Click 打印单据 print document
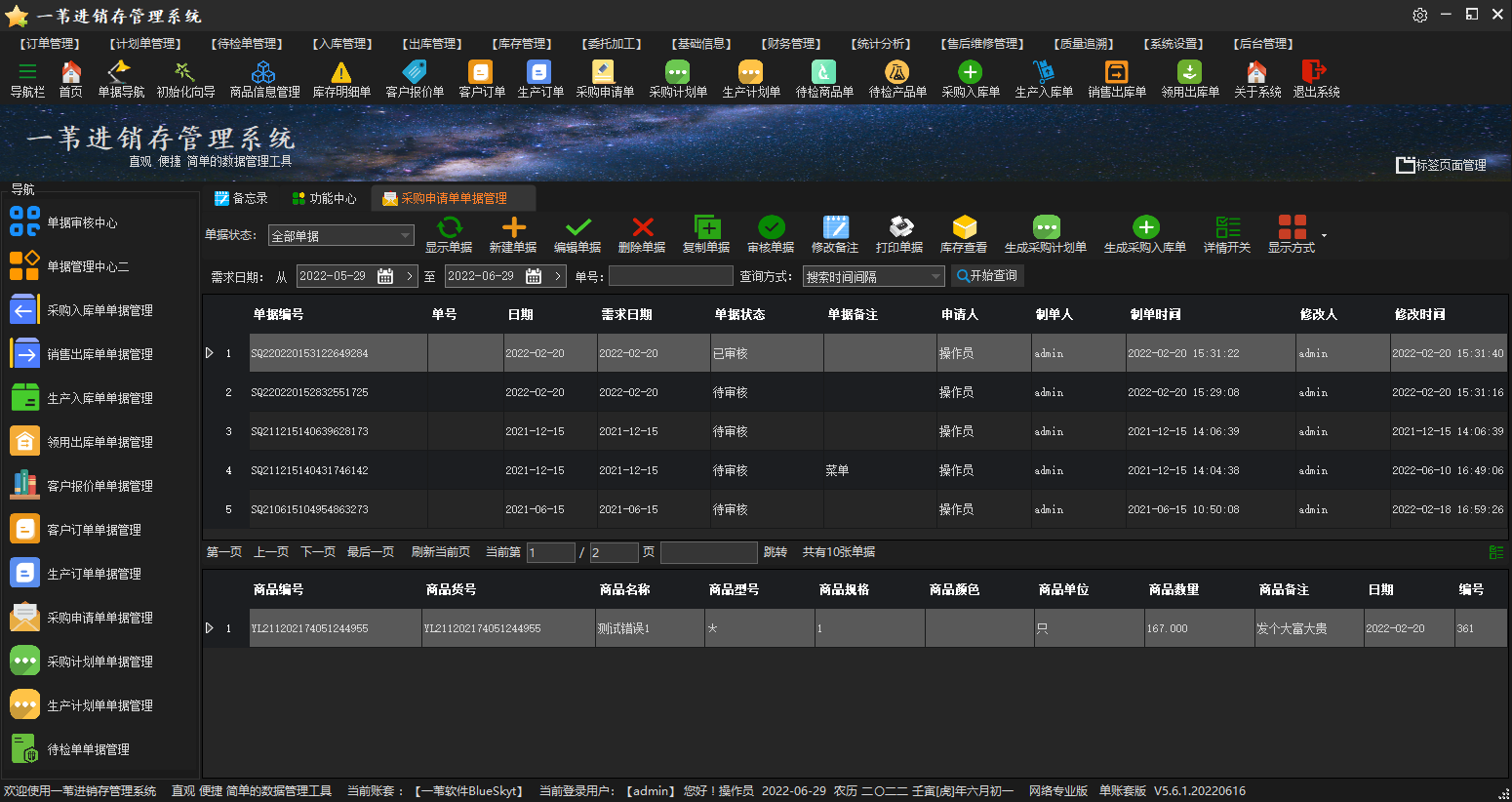 pyautogui.click(x=899, y=235)
